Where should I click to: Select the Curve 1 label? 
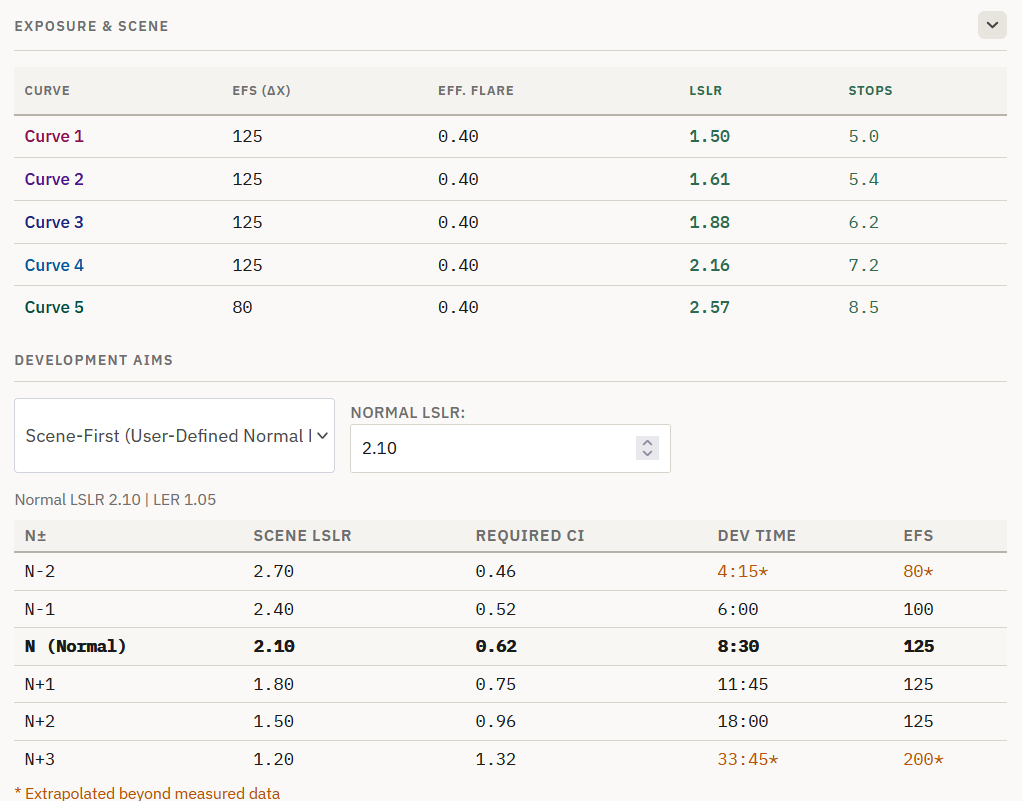click(54, 137)
